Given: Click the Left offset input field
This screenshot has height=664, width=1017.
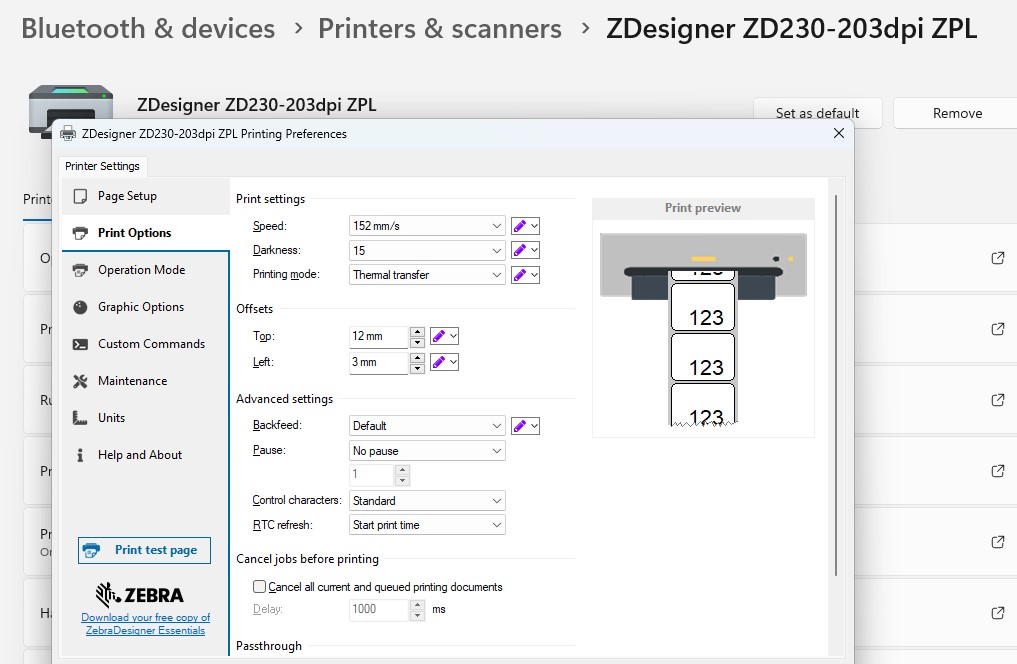Looking at the screenshot, I should coord(378,362).
